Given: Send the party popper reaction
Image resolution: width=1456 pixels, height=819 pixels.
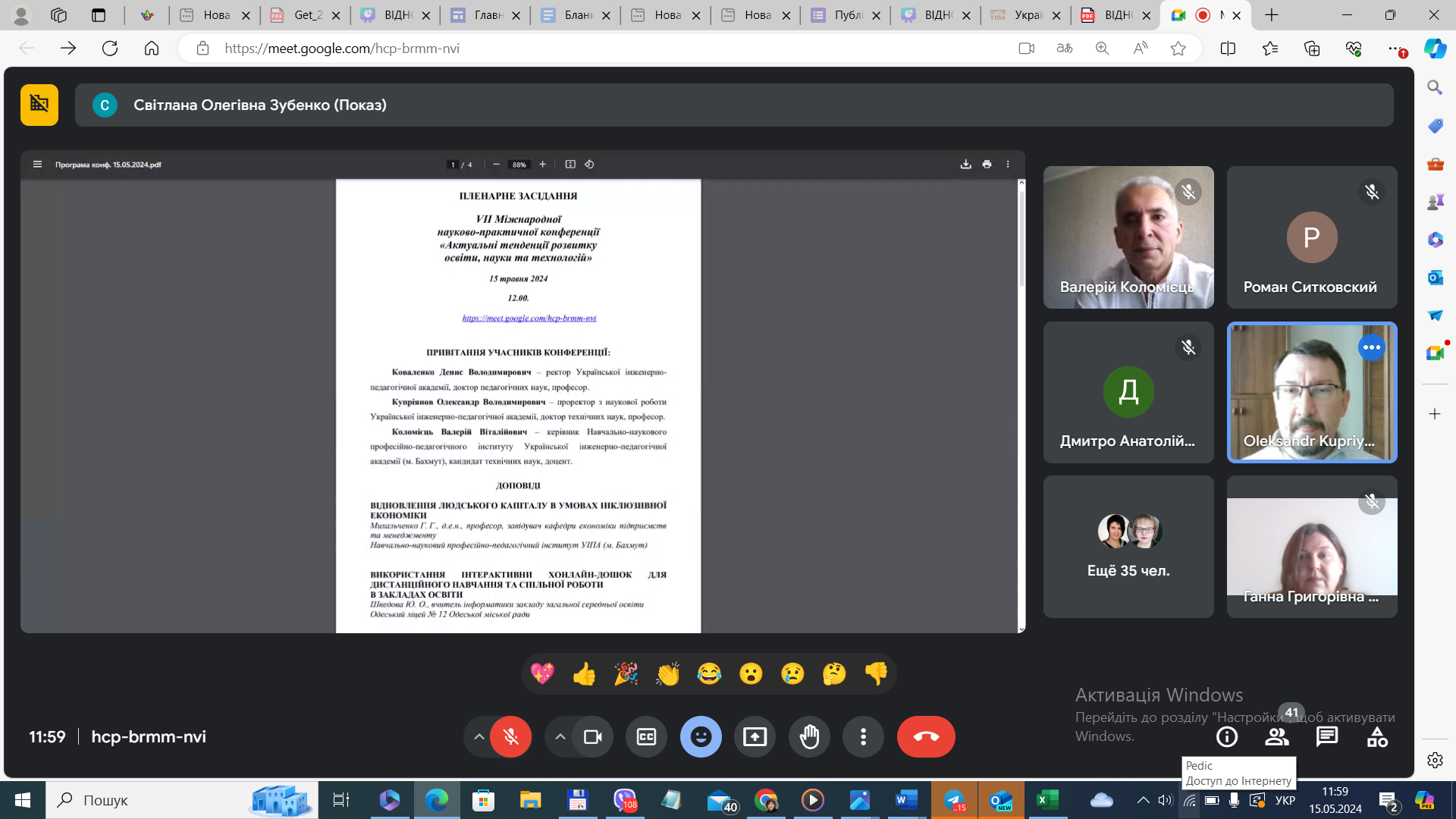Looking at the screenshot, I should coord(626,673).
